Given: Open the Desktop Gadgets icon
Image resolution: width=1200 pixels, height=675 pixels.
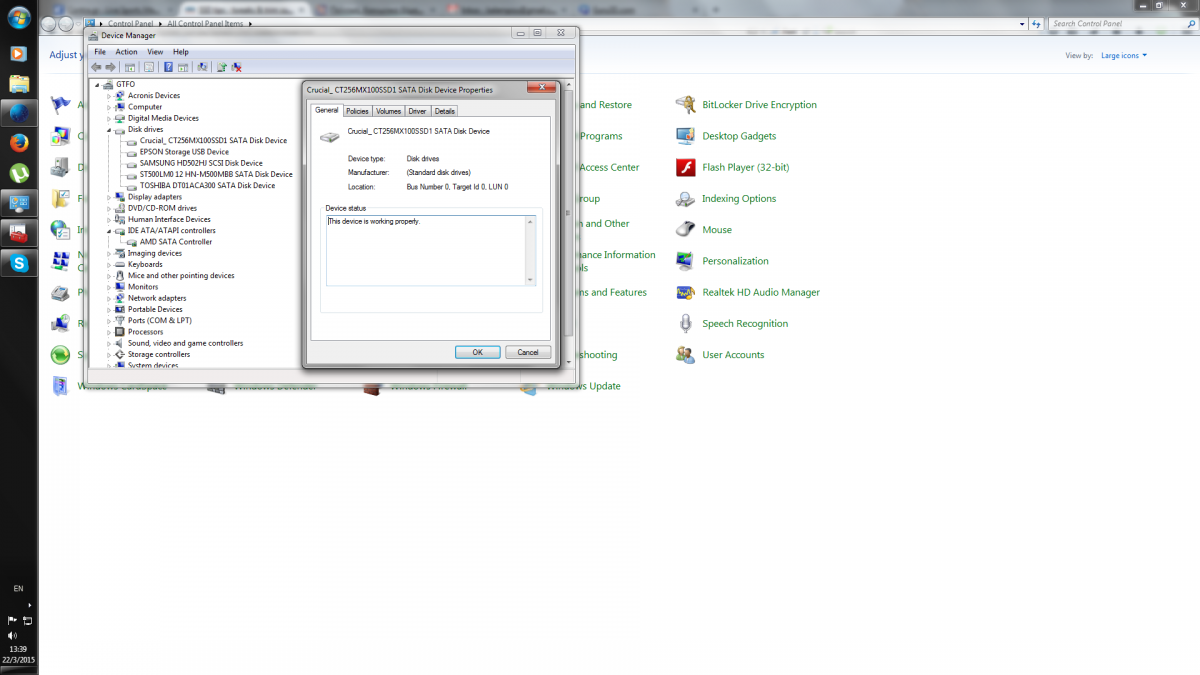Looking at the screenshot, I should [685, 136].
